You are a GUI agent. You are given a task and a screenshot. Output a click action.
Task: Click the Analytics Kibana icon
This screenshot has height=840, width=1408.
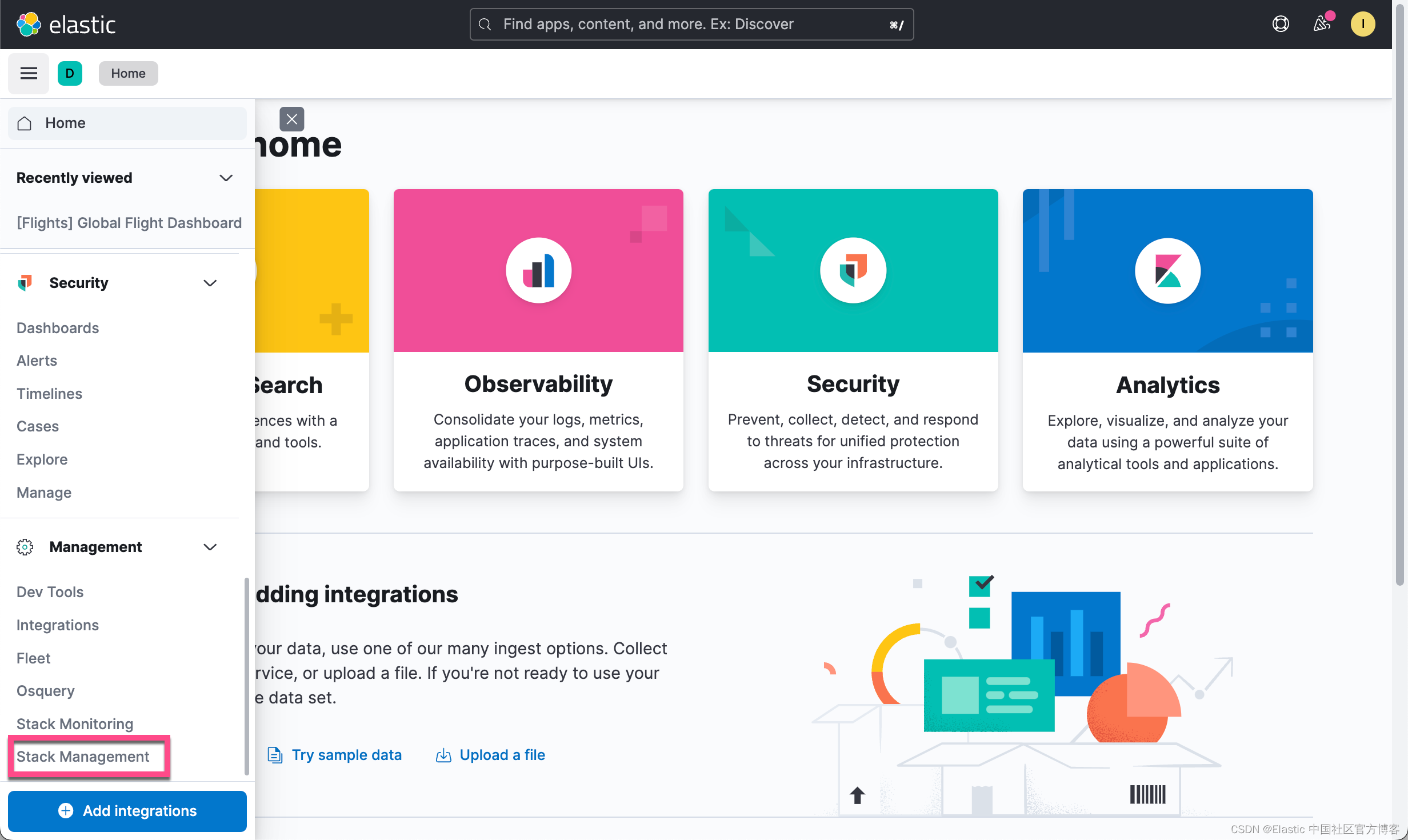click(1167, 270)
